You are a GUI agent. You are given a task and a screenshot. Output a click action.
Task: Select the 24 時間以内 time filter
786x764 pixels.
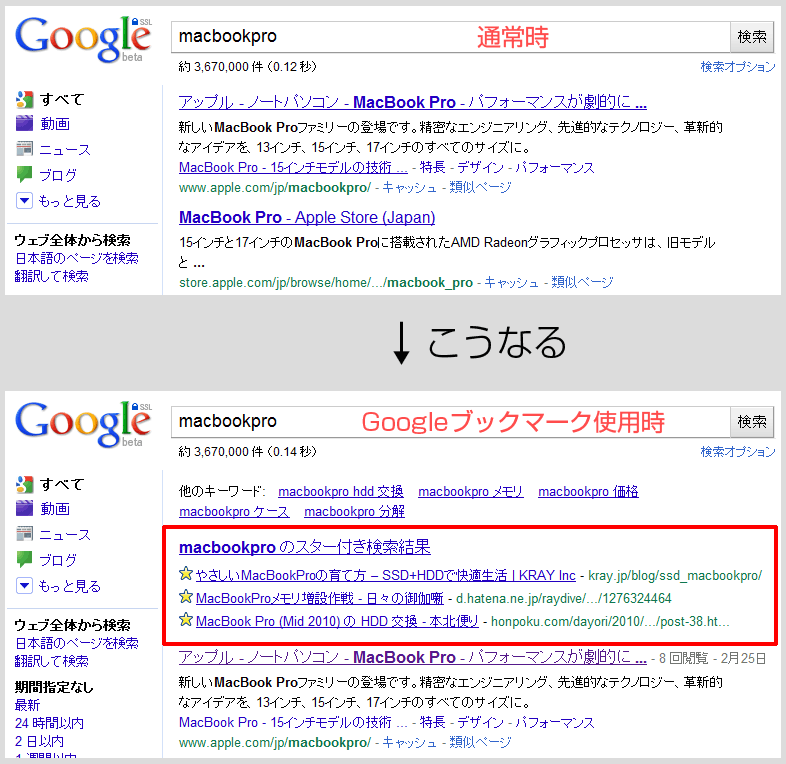click(49, 723)
